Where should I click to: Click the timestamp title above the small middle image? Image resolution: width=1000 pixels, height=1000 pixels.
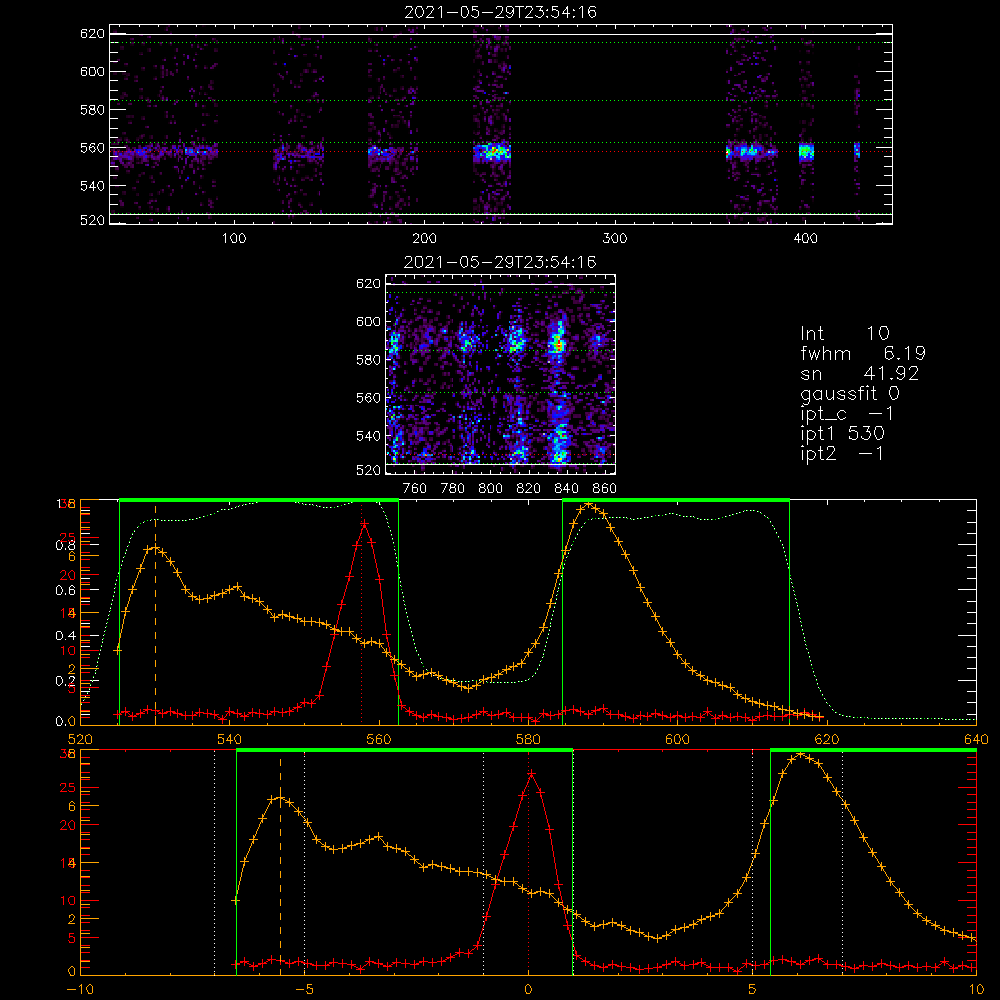tap(500, 262)
